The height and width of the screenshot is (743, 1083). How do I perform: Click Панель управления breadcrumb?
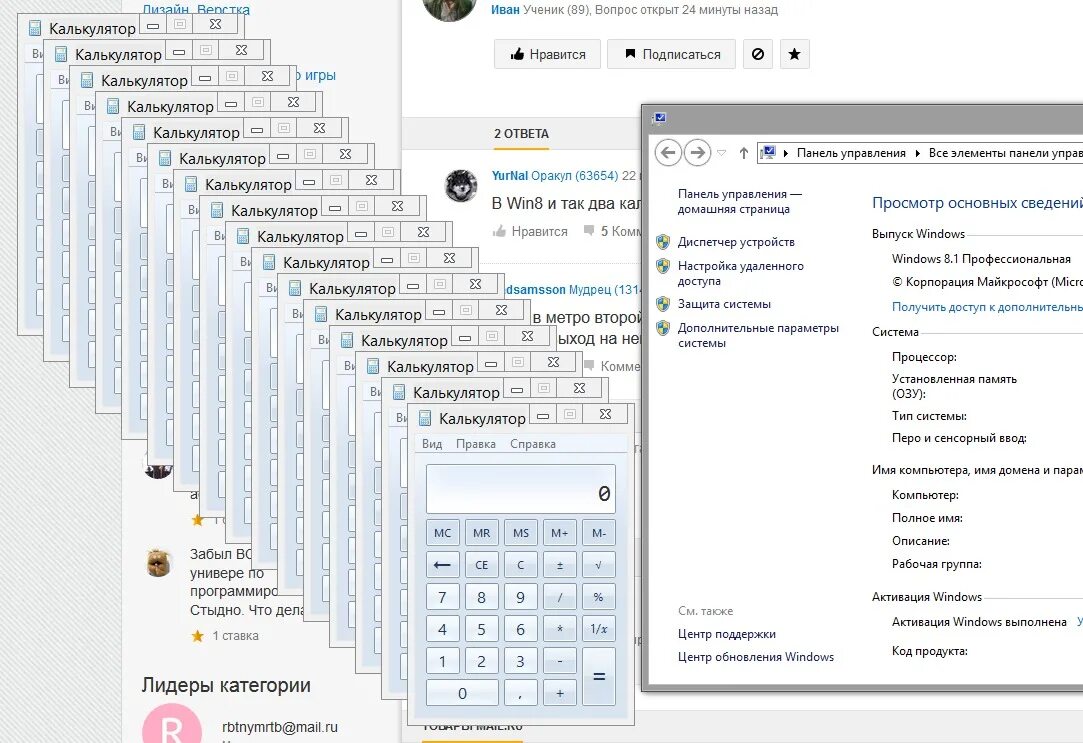tap(851, 153)
